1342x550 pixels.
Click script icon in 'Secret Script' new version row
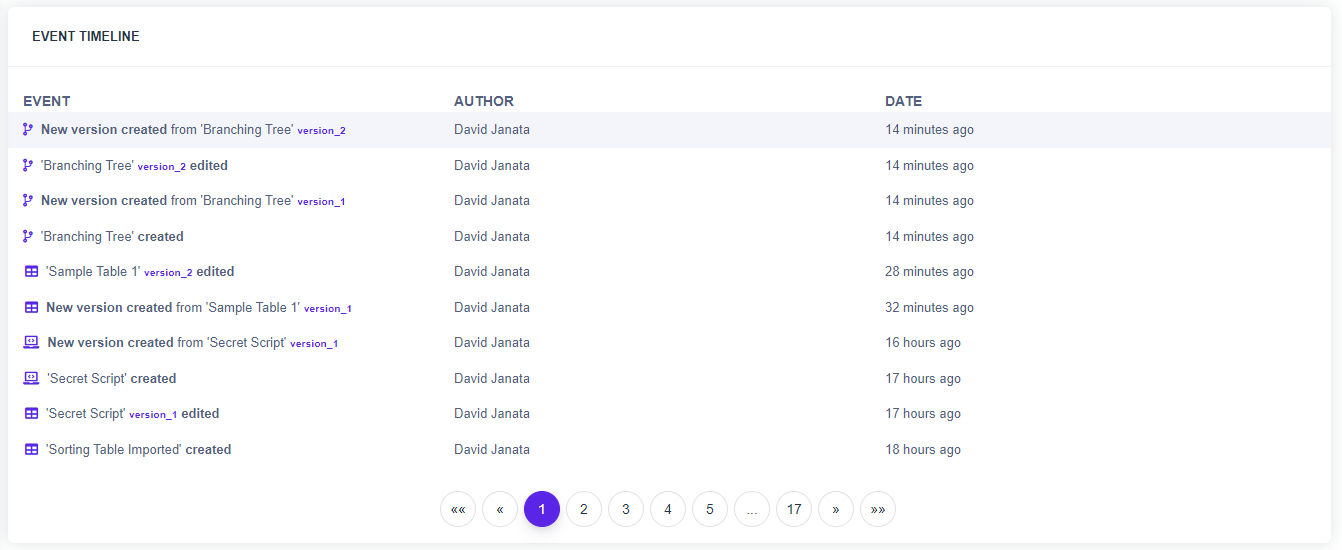pyautogui.click(x=31, y=343)
